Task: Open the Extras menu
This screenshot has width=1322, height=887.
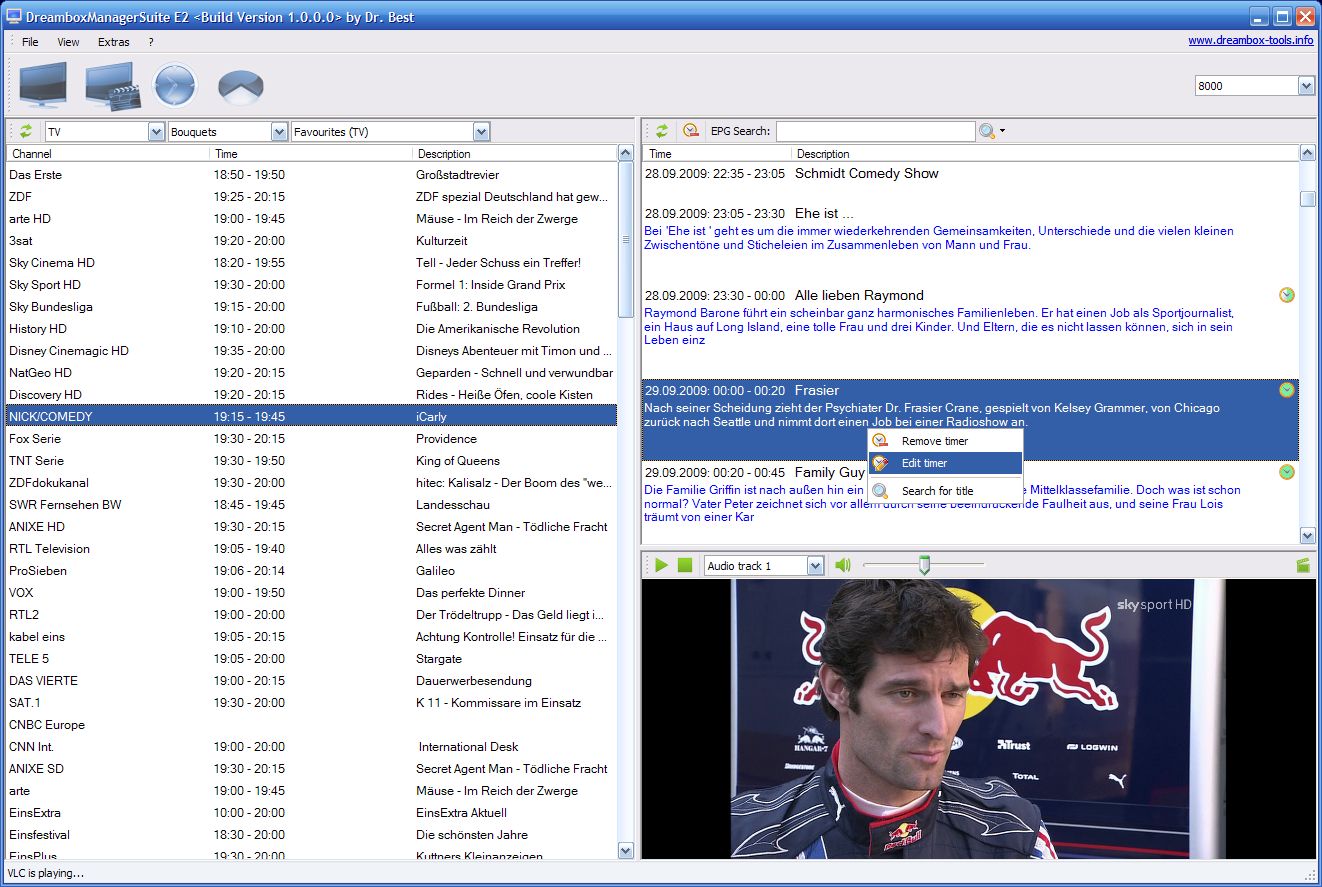Action: click(113, 42)
